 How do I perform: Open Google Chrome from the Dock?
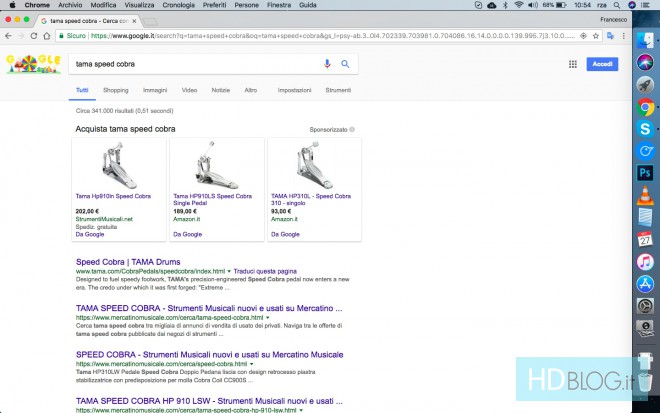coord(645,107)
